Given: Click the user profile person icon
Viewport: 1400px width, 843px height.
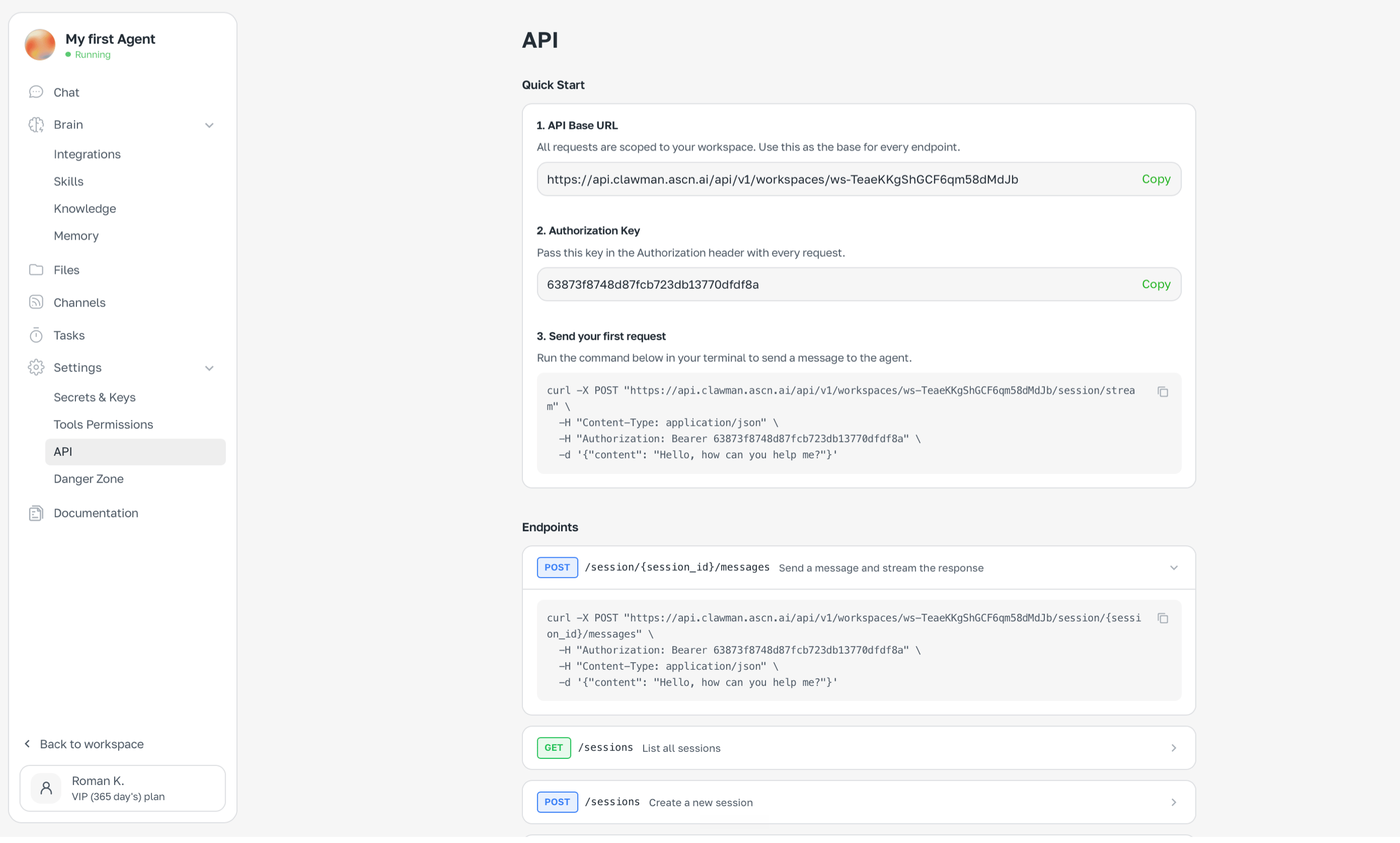Looking at the screenshot, I should [x=46, y=788].
